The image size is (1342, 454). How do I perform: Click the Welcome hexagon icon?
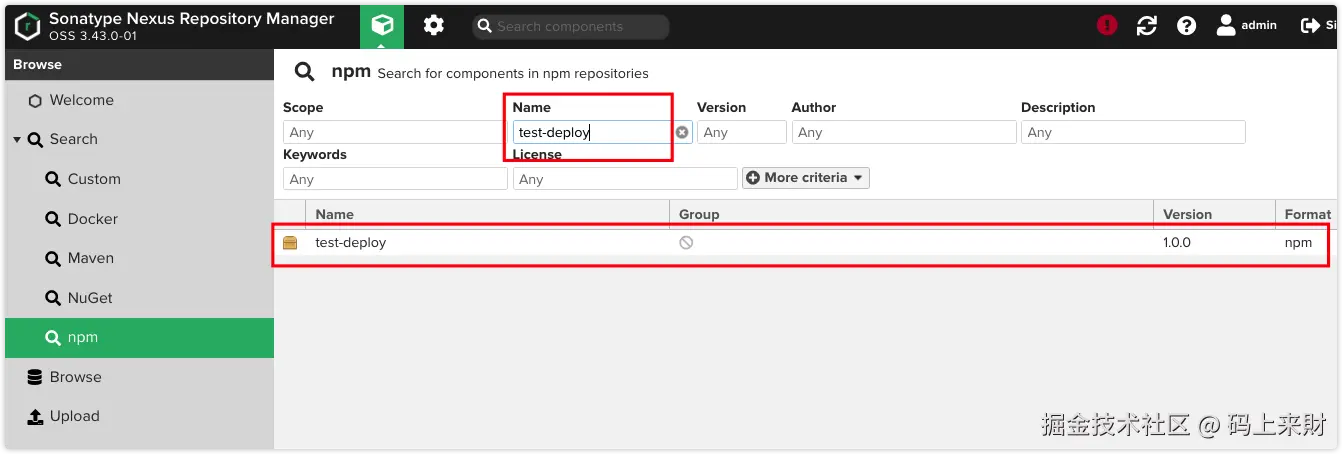point(35,101)
